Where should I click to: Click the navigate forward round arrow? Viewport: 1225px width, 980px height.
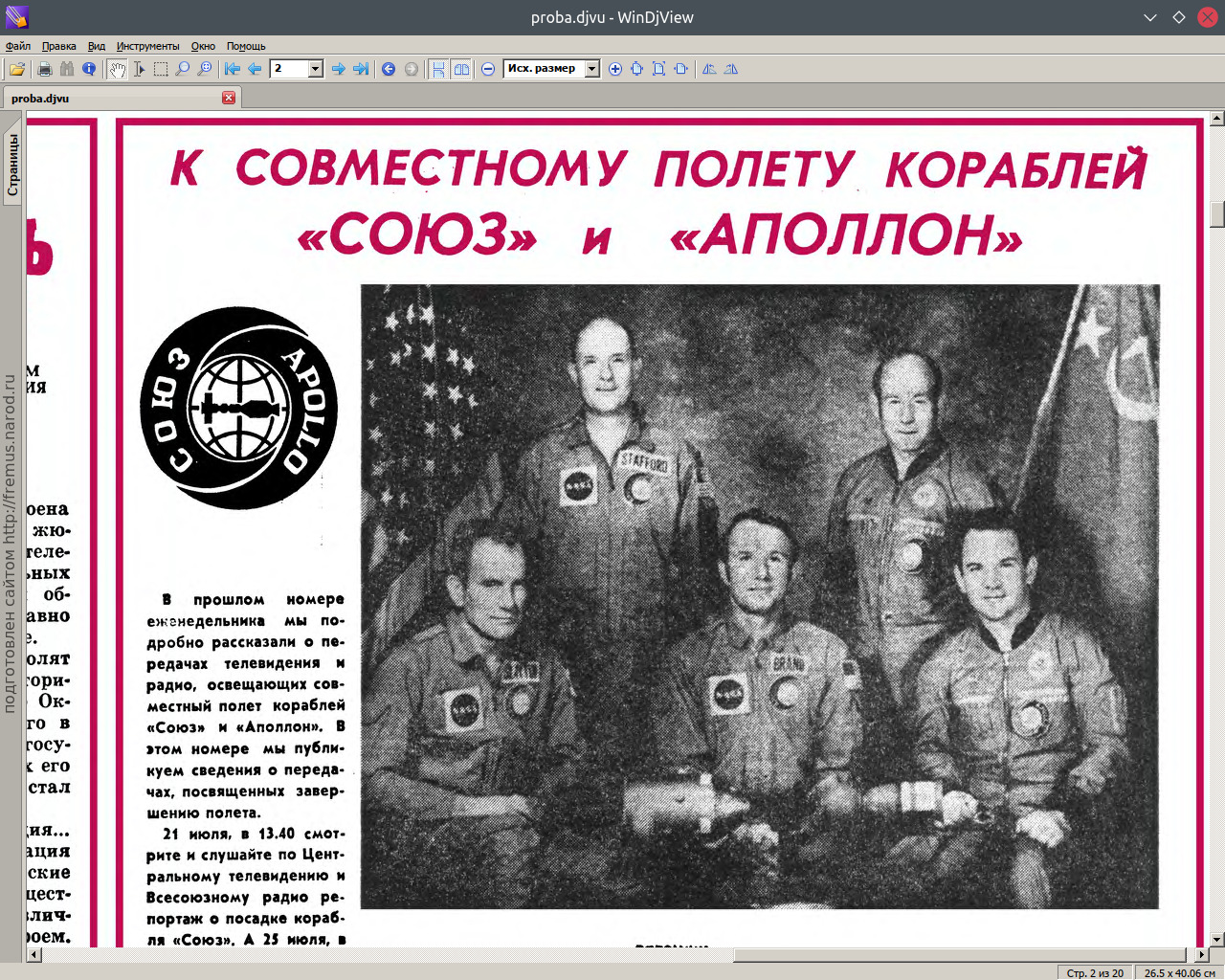pos(412,69)
